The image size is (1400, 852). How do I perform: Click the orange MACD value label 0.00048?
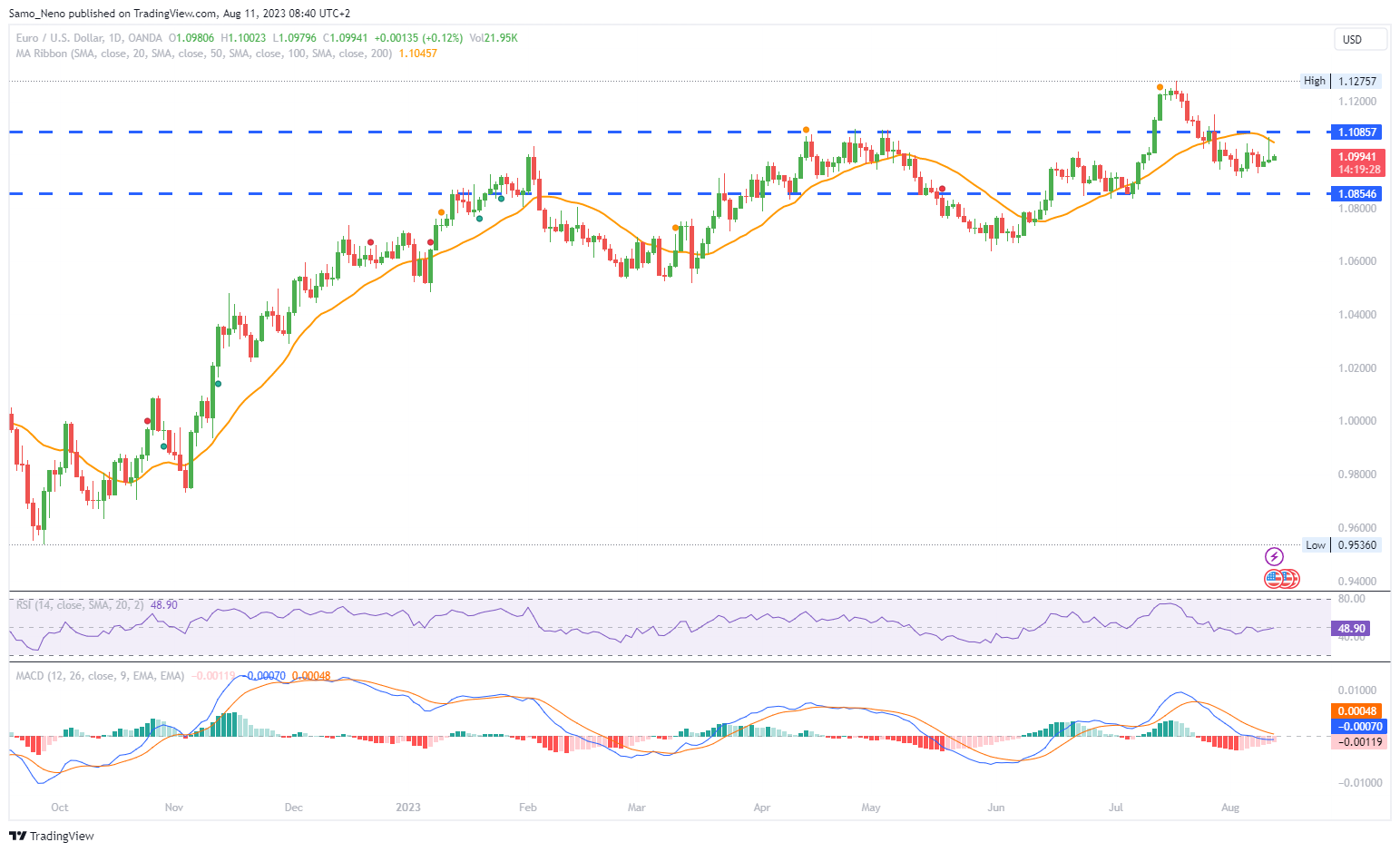point(1356,711)
